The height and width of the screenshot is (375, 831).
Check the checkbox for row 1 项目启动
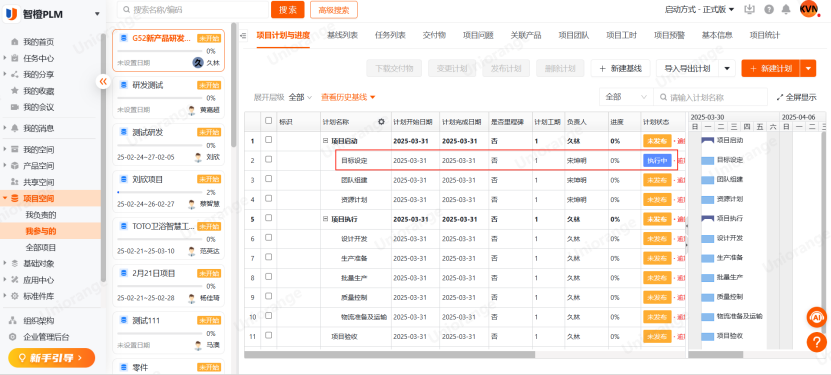[x=269, y=140]
